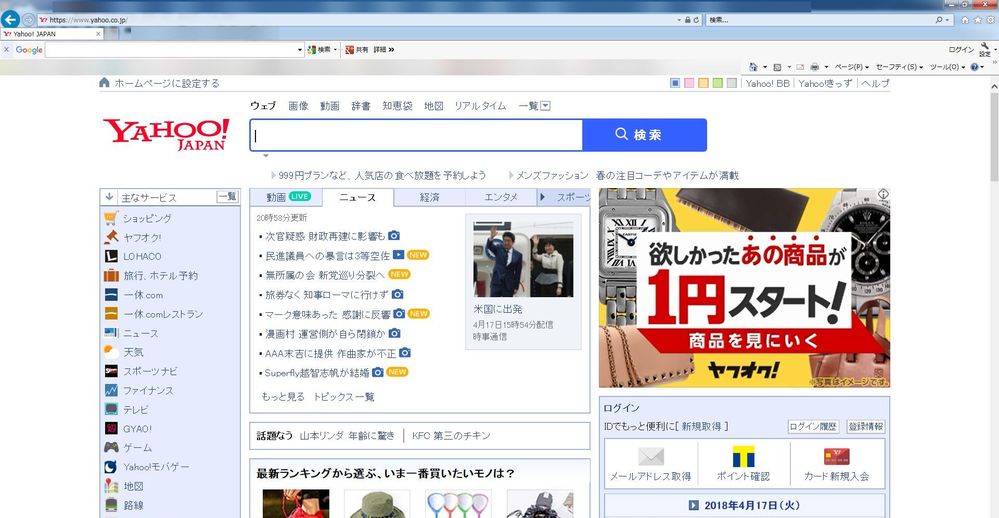Select the Yahoo! JAPAN browser tab
The width and height of the screenshot is (999, 518).
click(x=52, y=34)
